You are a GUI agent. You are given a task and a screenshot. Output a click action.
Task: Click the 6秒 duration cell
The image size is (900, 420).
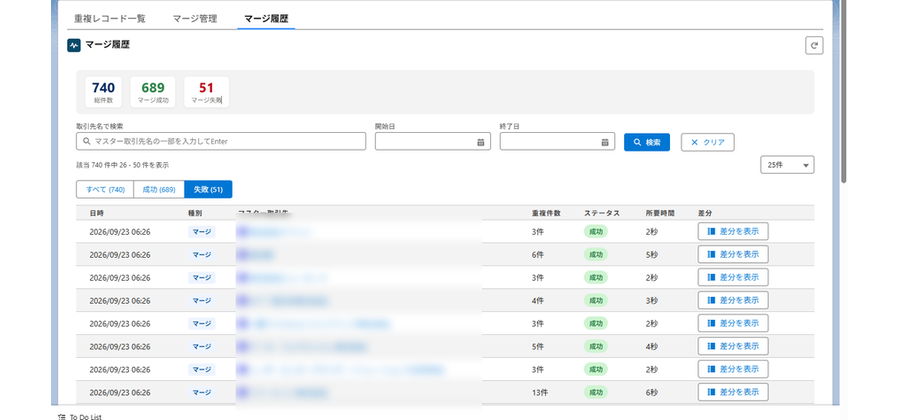651,392
